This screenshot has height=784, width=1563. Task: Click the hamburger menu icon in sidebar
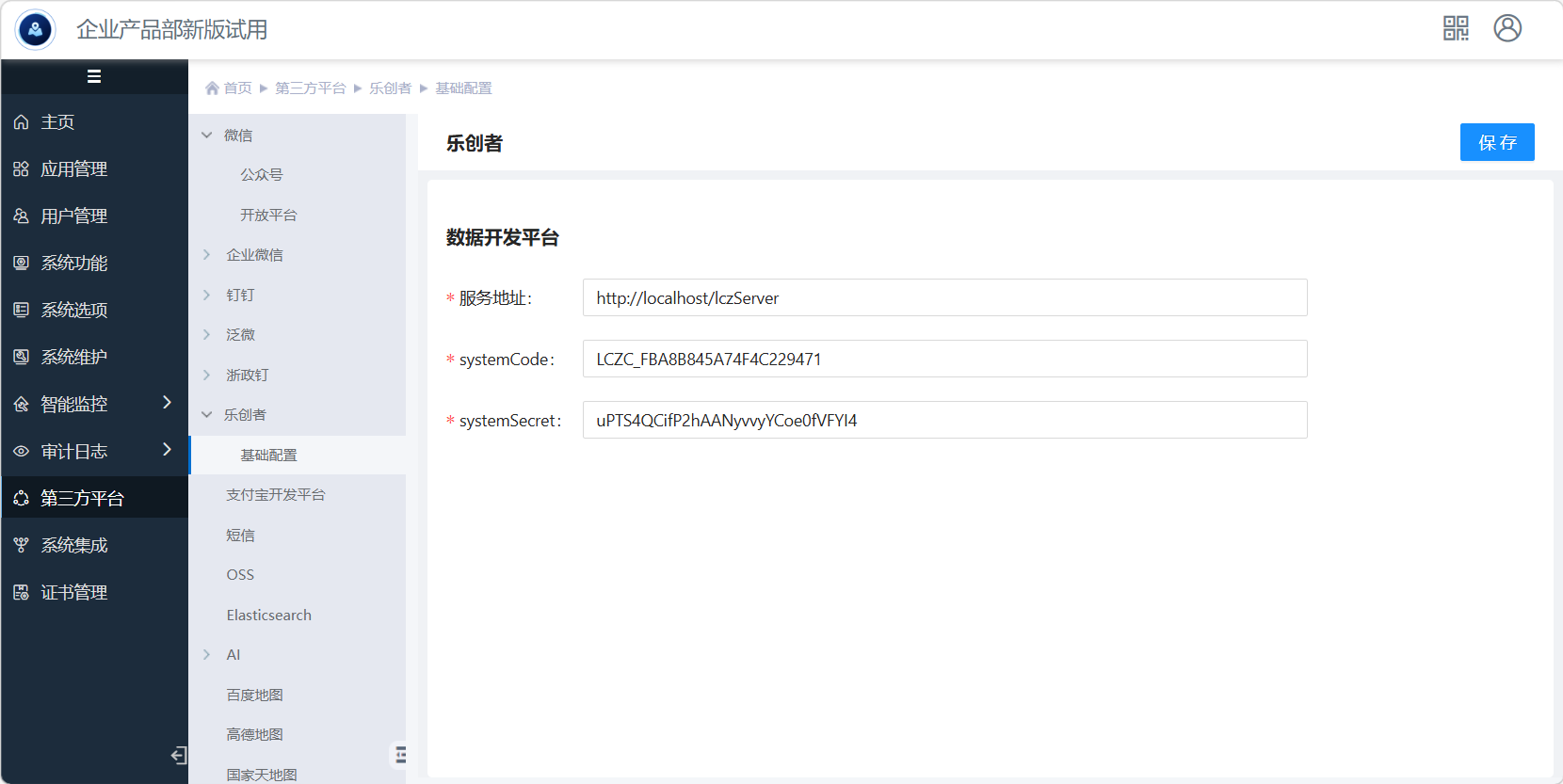click(x=94, y=76)
